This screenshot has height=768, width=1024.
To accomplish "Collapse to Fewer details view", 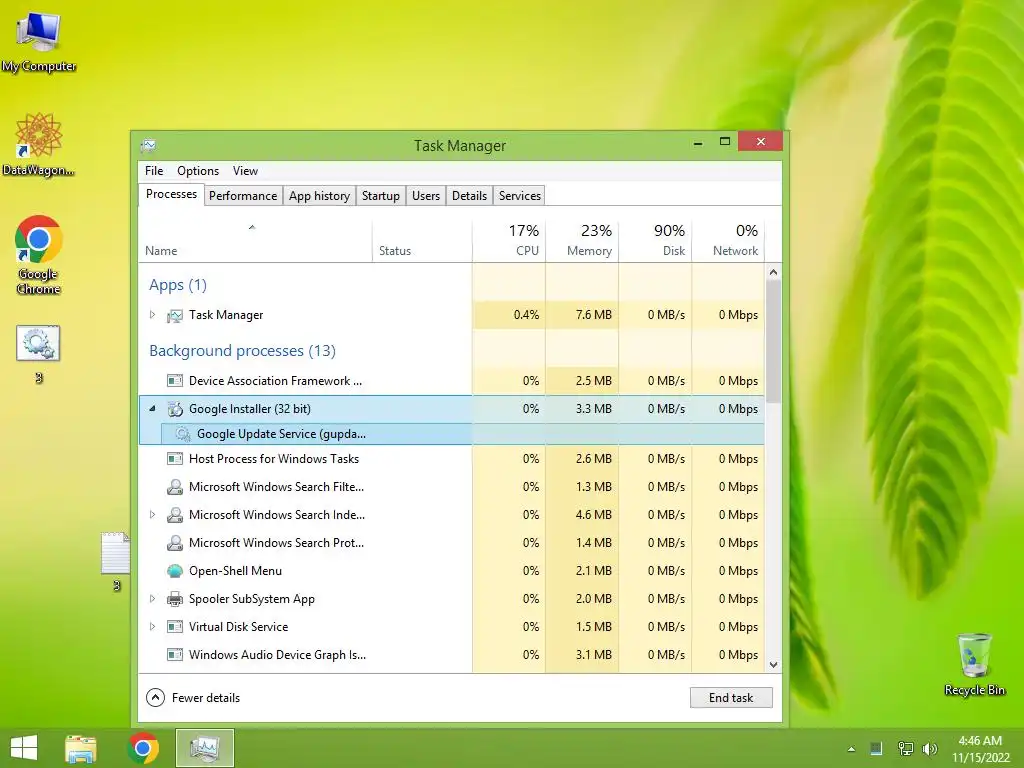I will [x=193, y=698].
